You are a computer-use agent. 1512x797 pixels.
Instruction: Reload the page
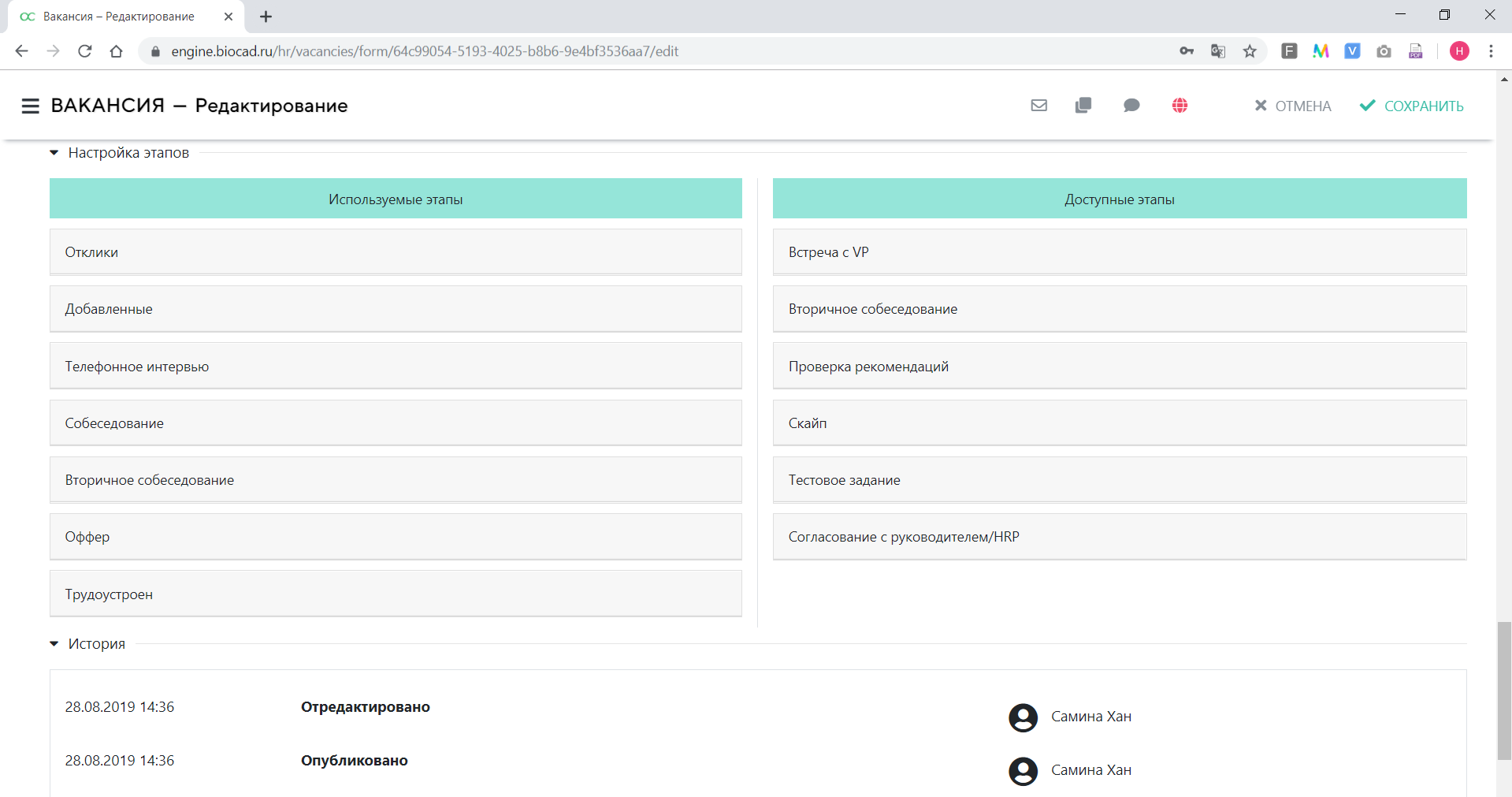tap(85, 51)
